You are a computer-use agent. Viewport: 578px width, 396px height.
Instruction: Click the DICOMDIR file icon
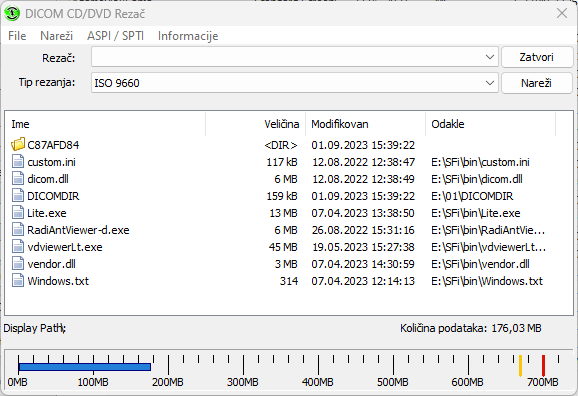[18, 195]
